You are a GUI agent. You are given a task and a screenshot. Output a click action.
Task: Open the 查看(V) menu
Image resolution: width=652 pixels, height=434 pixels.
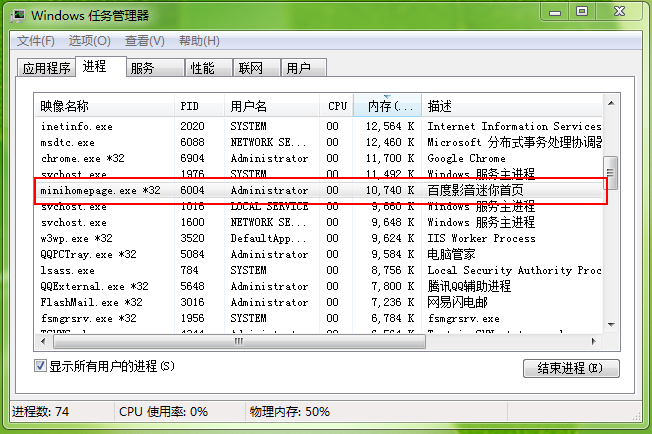145,41
